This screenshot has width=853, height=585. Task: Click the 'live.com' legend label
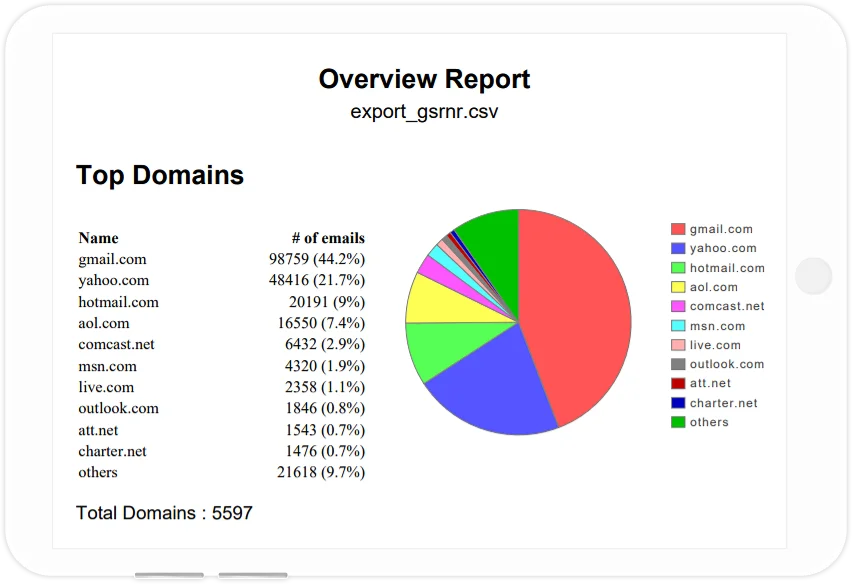click(715, 345)
